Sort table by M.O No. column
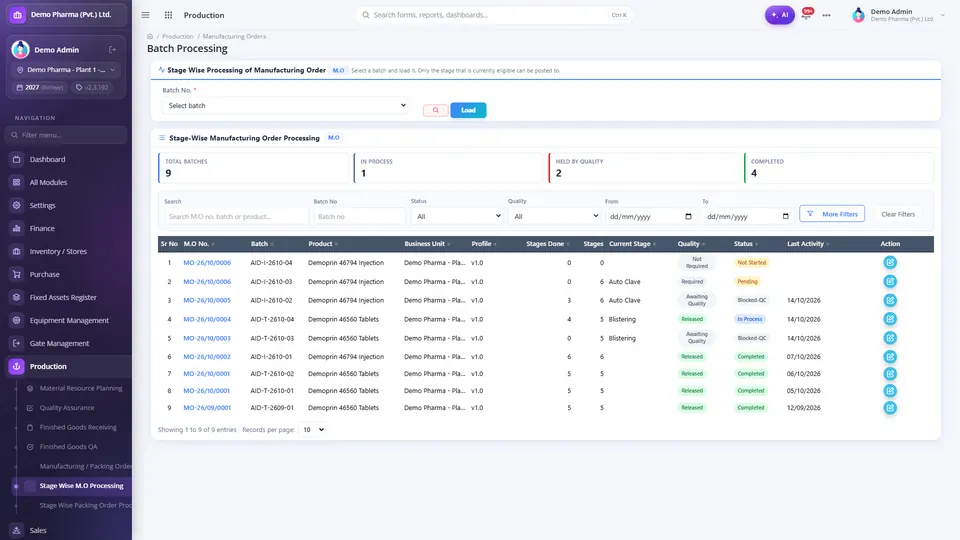The width and height of the screenshot is (960, 540). pyautogui.click(x=199, y=244)
